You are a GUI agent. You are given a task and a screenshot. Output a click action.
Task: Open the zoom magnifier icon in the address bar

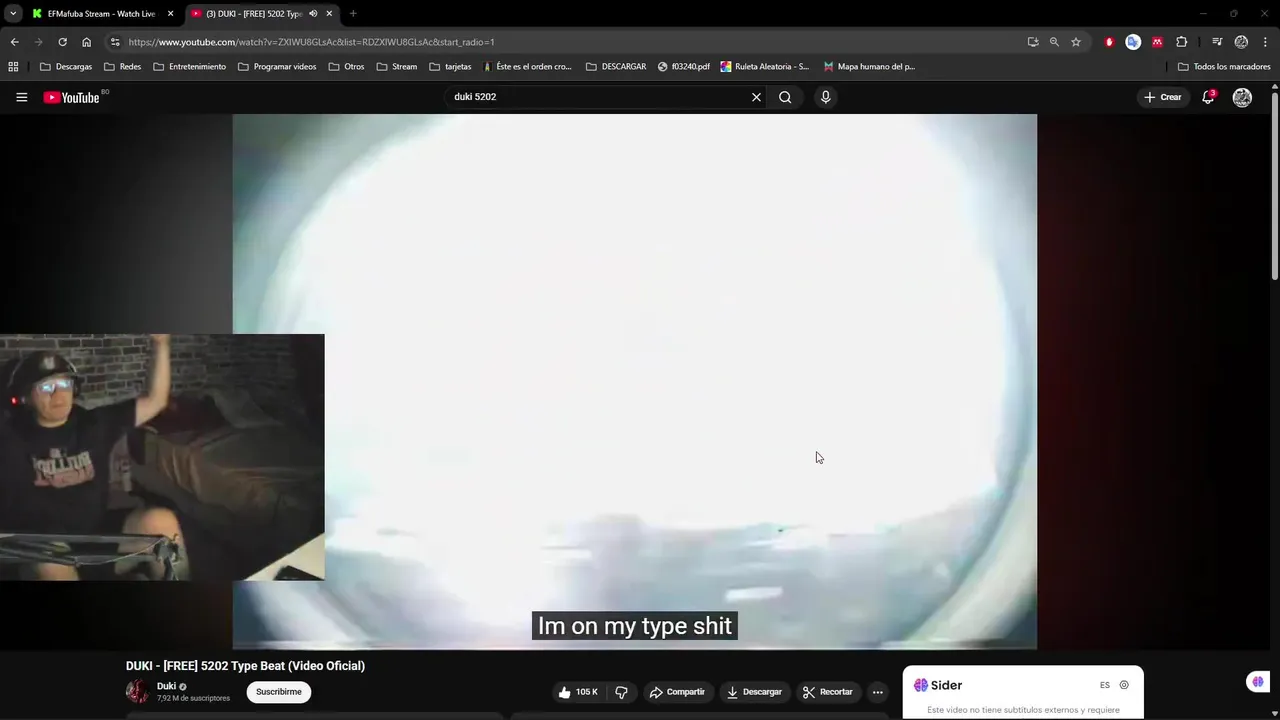pos(1054,42)
